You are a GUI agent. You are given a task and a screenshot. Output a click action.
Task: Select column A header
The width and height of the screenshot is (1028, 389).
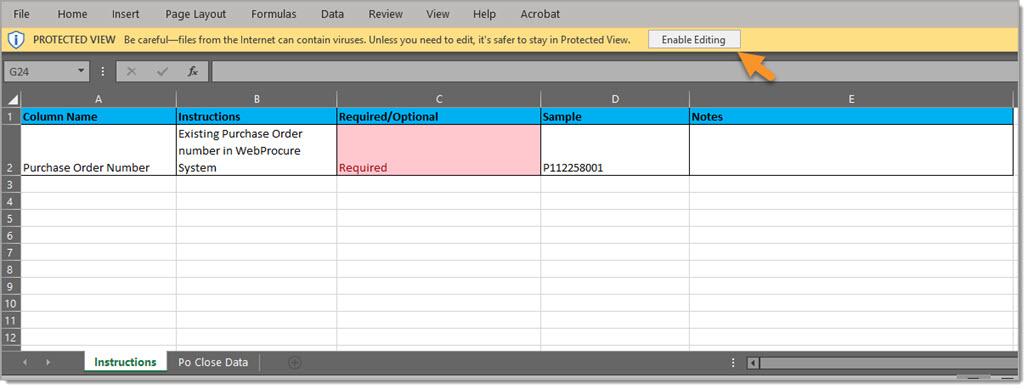pyautogui.click(x=98, y=99)
